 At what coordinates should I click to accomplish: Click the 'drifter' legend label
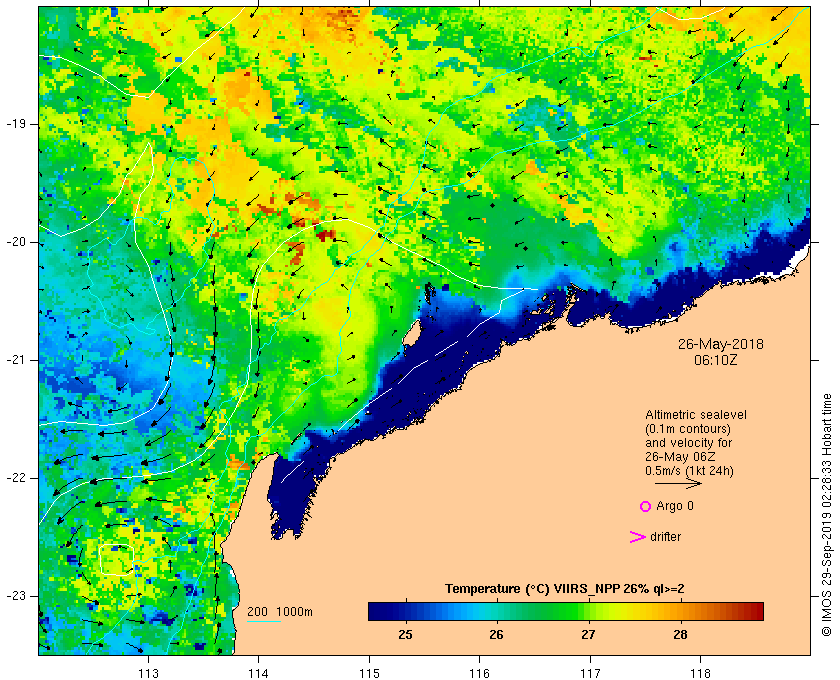click(x=665, y=537)
